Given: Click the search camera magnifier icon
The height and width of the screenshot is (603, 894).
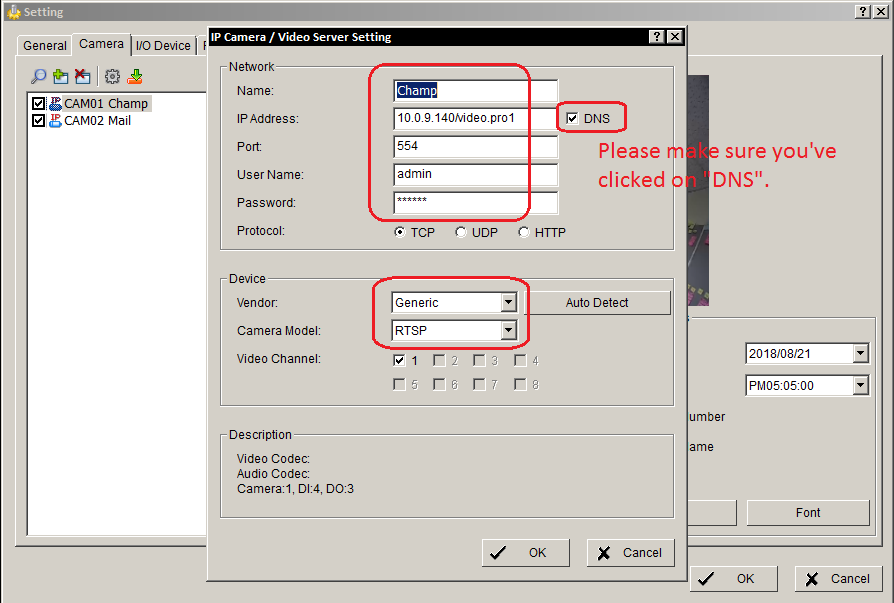Looking at the screenshot, I should click(x=38, y=76).
